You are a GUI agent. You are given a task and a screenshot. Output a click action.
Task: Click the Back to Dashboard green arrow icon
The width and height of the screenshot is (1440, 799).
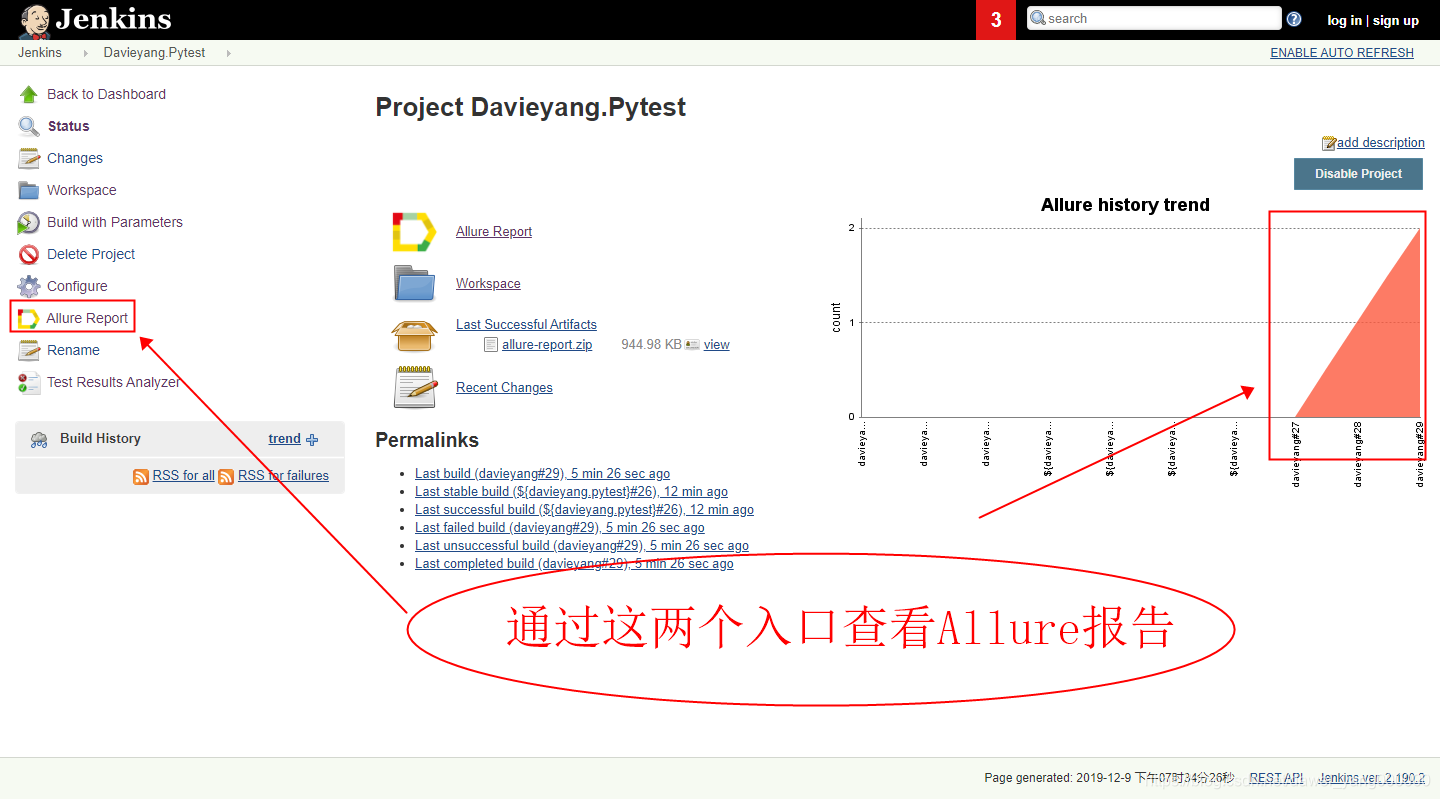coord(29,94)
